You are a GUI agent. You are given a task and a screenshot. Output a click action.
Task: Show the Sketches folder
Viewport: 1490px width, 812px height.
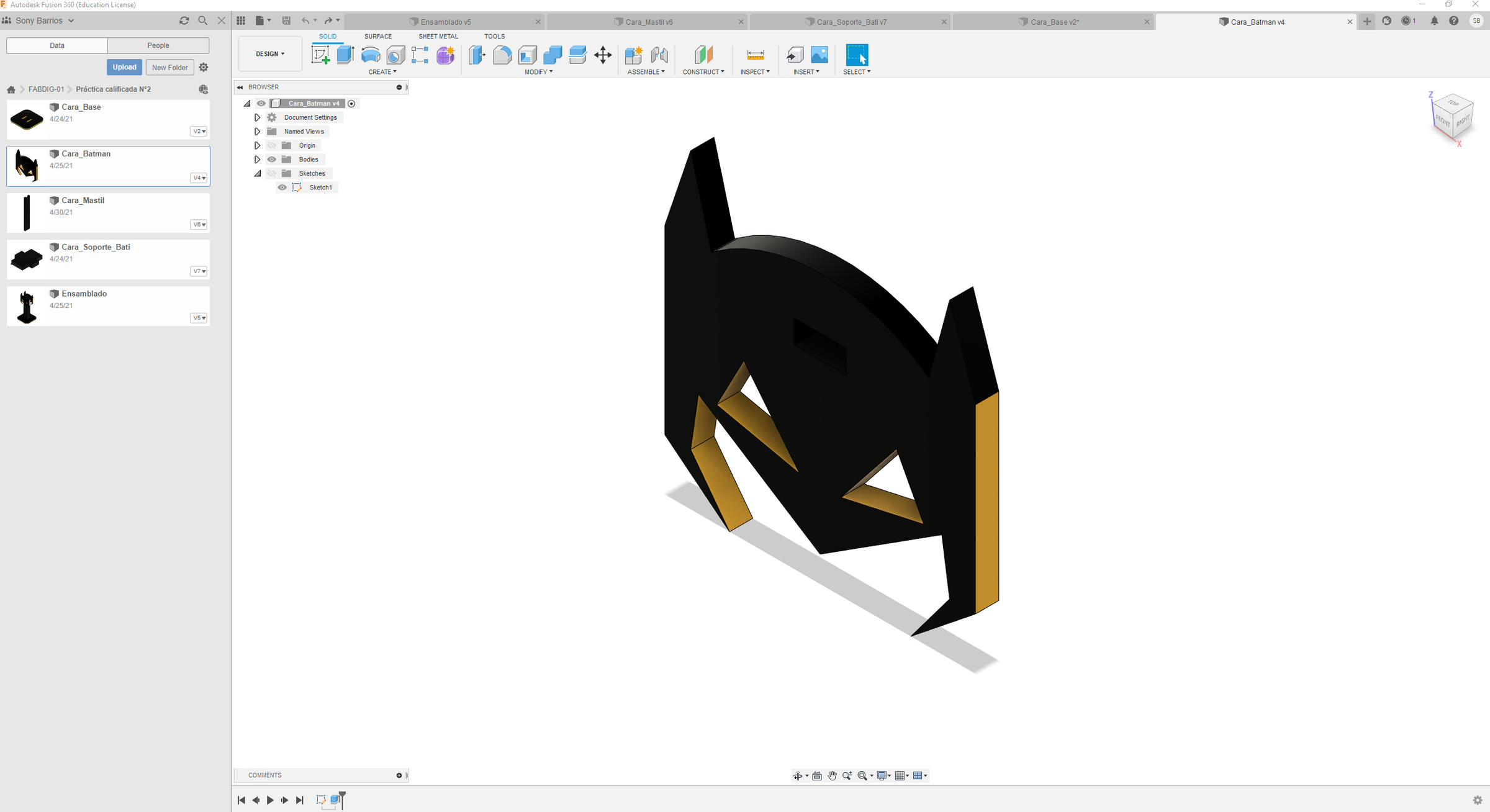[x=271, y=173]
